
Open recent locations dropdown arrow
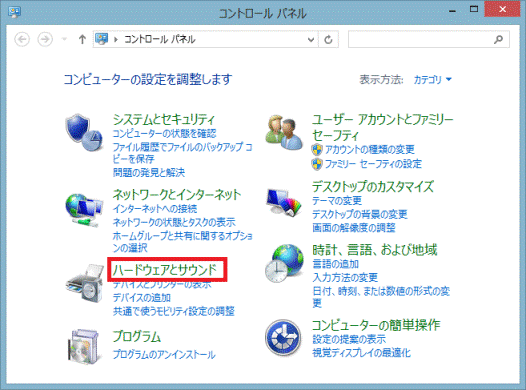tap(64, 40)
